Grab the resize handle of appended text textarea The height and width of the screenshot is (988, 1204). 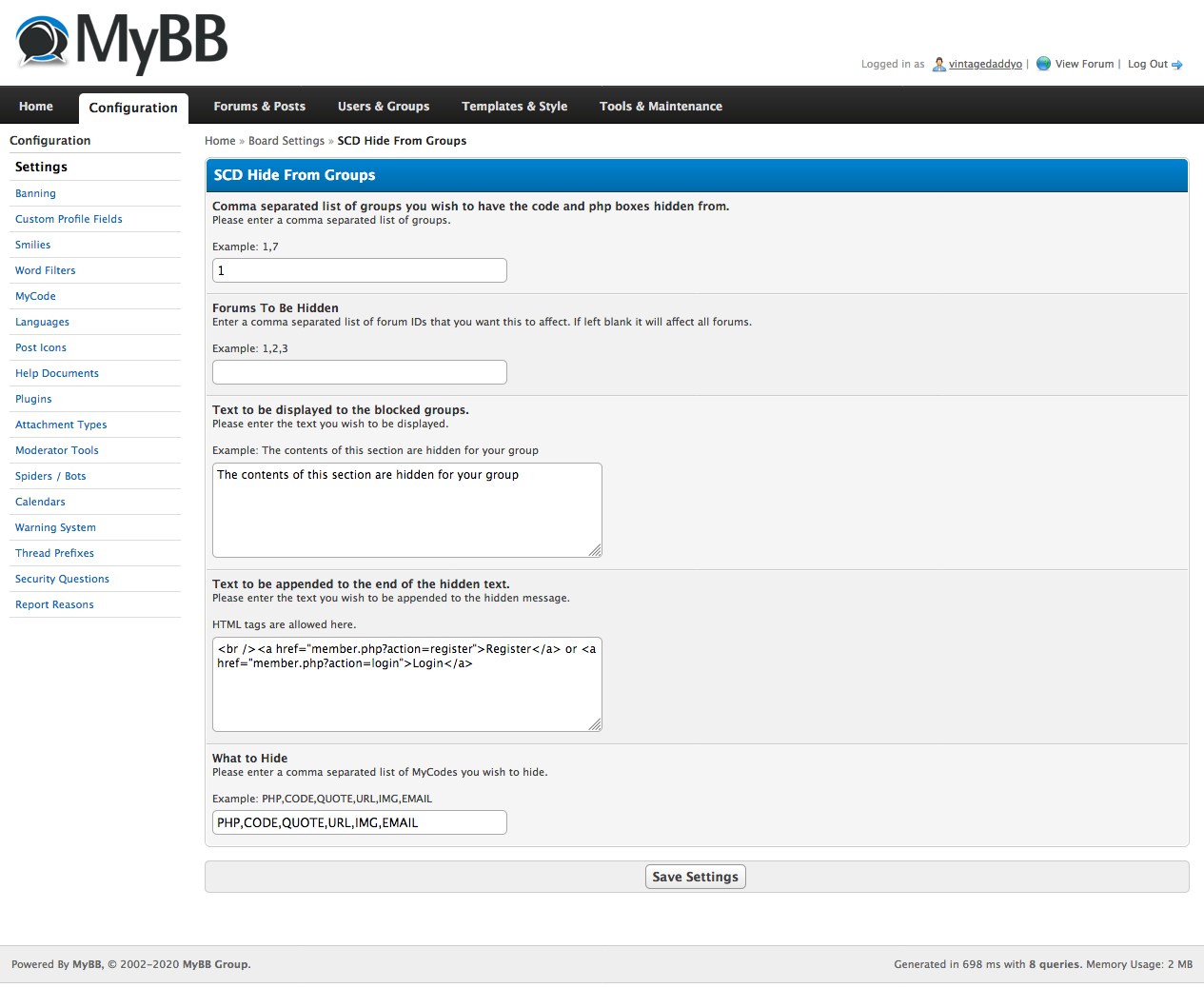595,724
